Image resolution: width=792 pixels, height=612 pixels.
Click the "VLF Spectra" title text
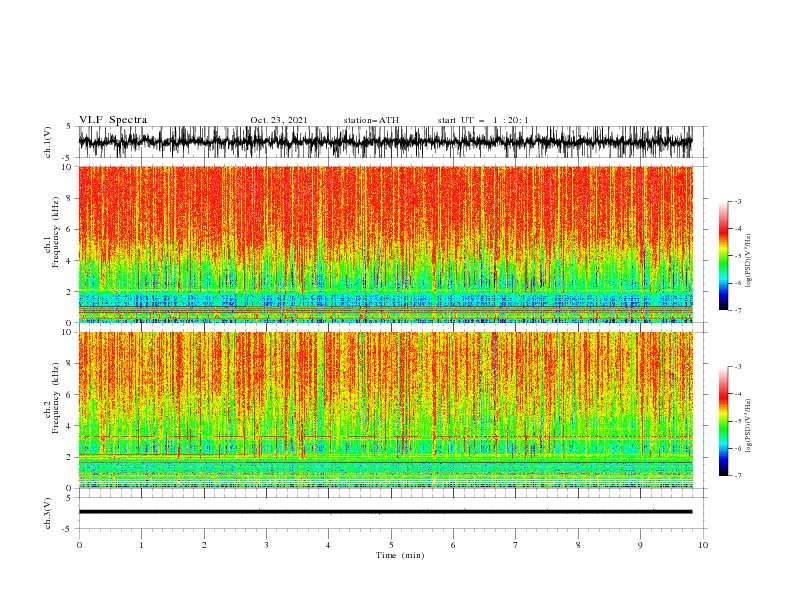pos(113,120)
